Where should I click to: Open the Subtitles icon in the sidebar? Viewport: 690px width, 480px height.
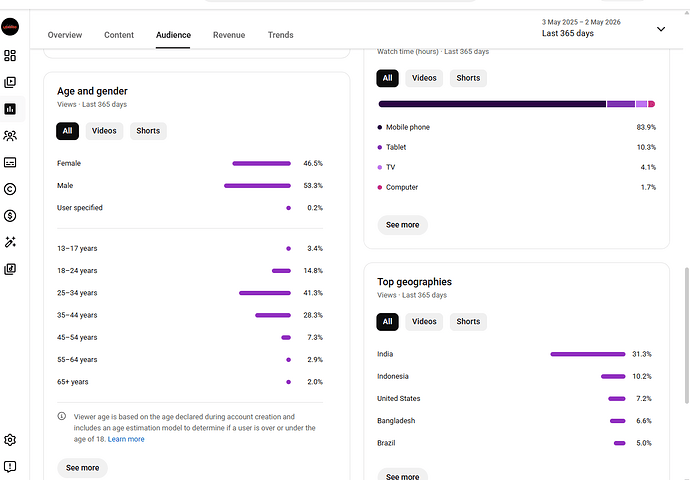click(x=10, y=162)
